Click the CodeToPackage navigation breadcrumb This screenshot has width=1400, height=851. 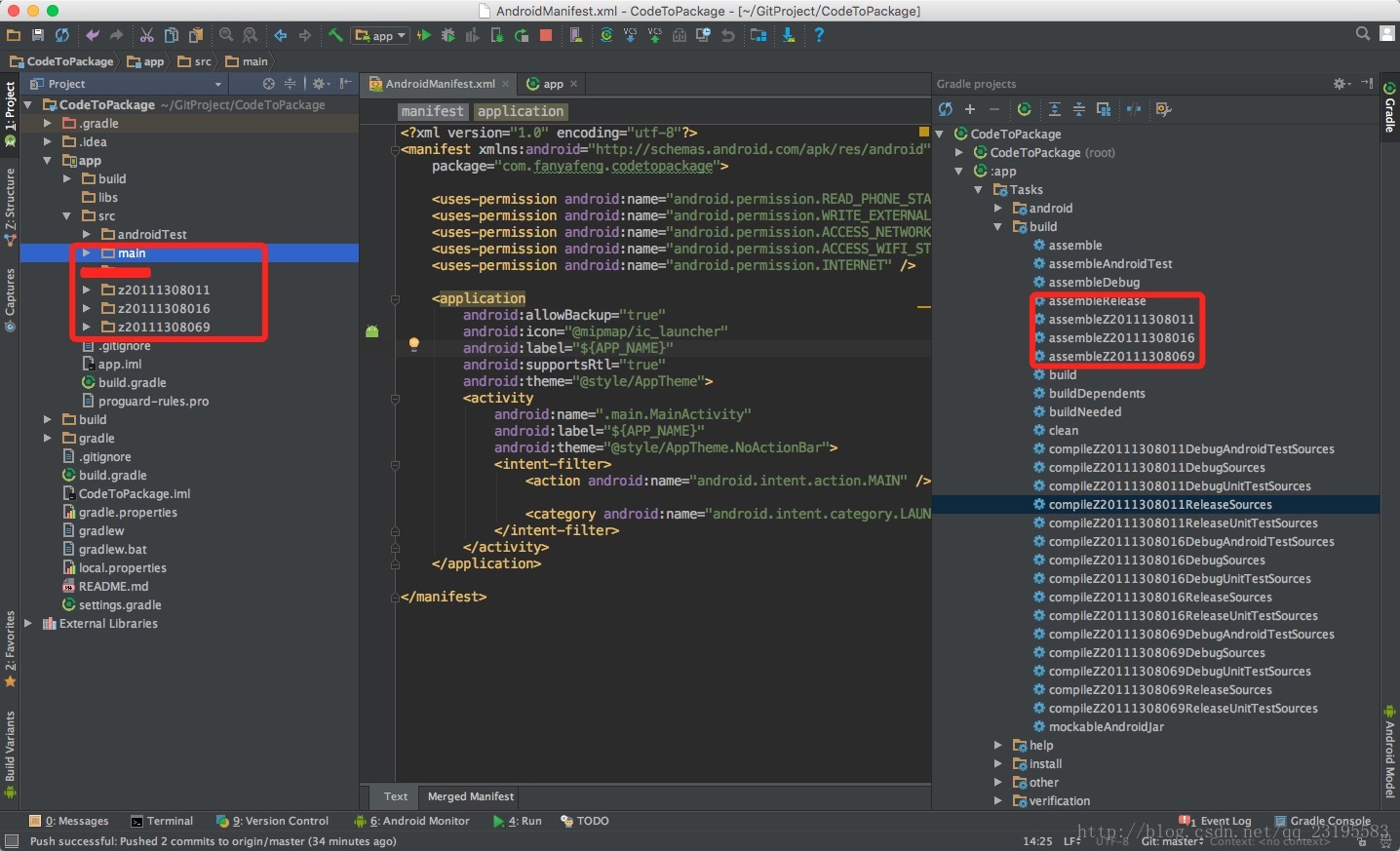[x=62, y=61]
